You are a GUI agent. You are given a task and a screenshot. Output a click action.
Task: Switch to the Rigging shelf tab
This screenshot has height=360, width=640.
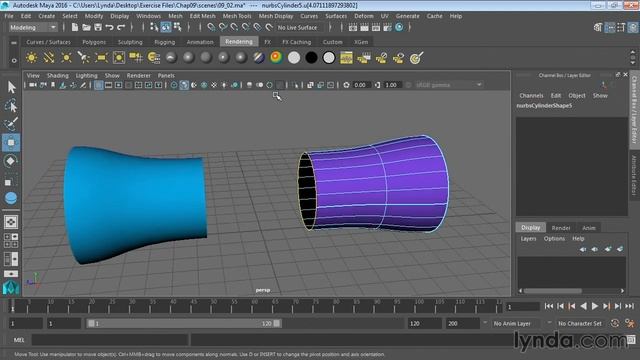pyautogui.click(x=164, y=42)
